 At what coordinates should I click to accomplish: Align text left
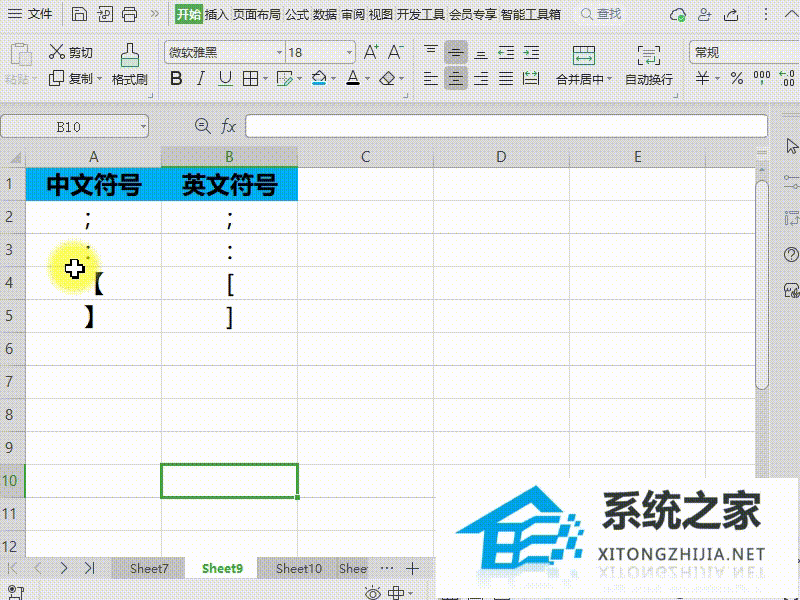pyautogui.click(x=431, y=79)
